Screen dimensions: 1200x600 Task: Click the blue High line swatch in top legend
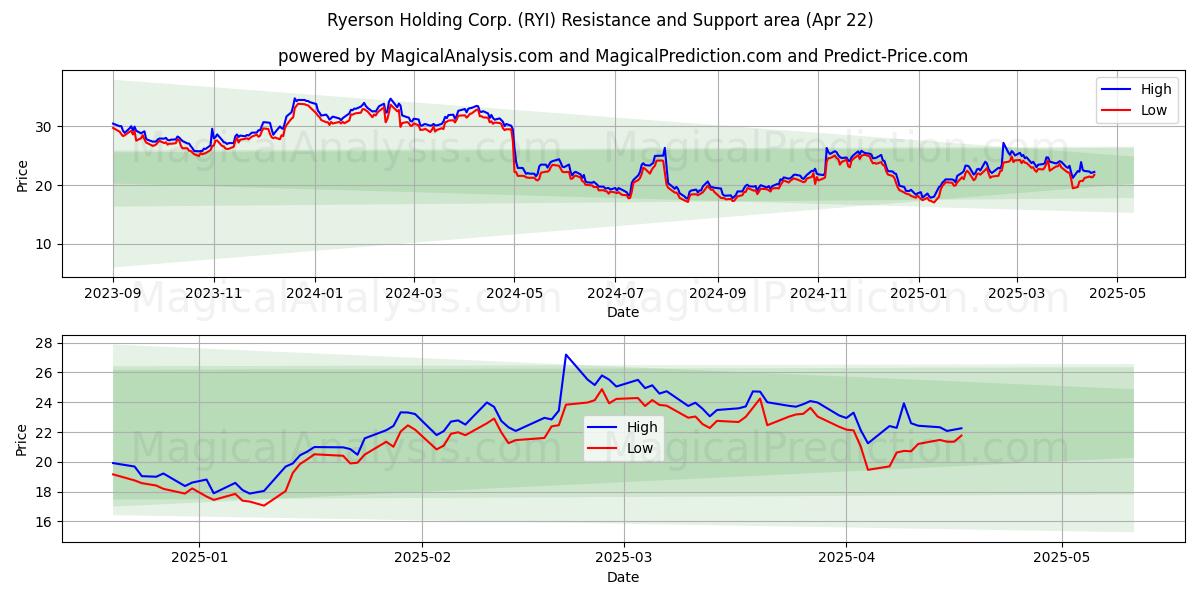click(x=1117, y=90)
